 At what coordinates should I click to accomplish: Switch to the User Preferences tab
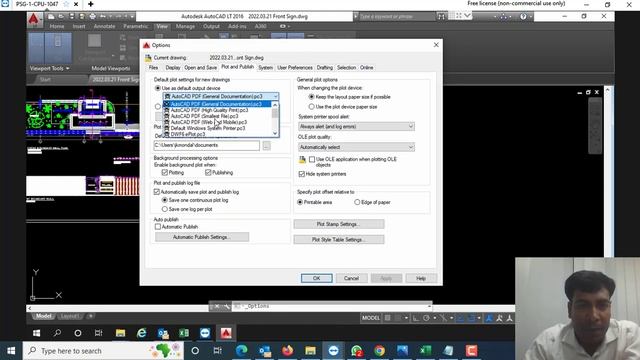(295, 68)
